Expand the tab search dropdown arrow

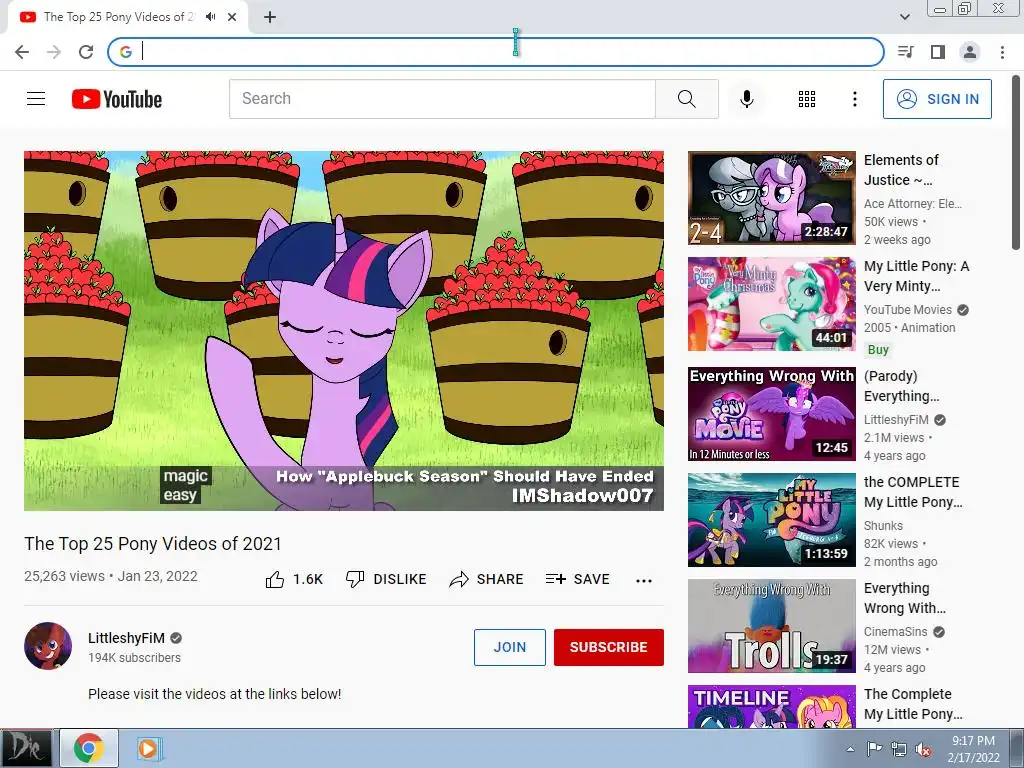pyautogui.click(x=904, y=17)
